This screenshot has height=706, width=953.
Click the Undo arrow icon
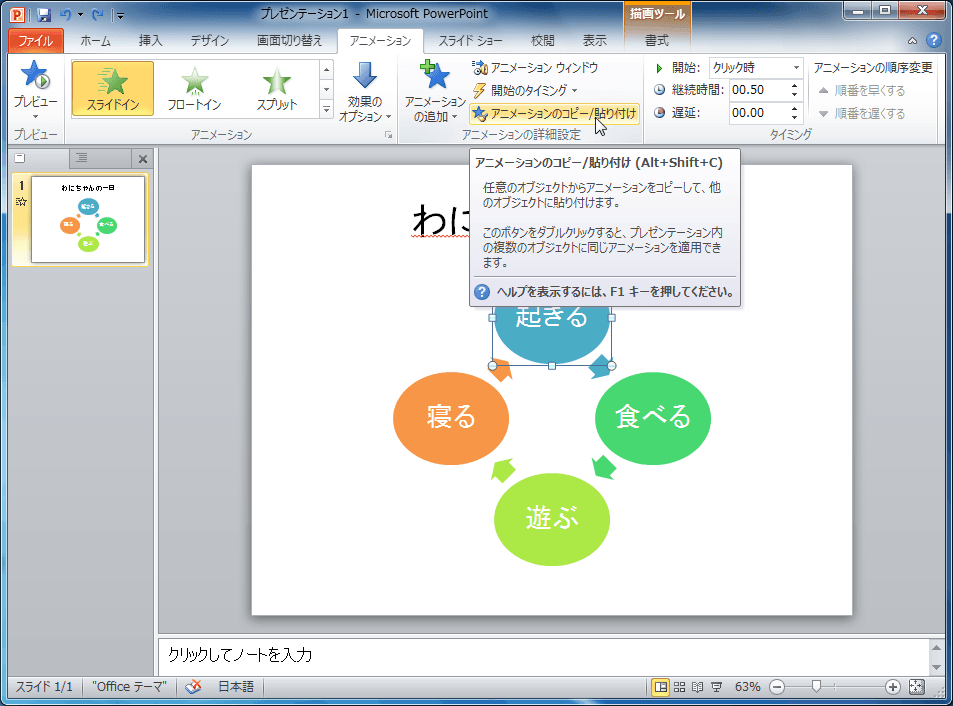[66, 14]
